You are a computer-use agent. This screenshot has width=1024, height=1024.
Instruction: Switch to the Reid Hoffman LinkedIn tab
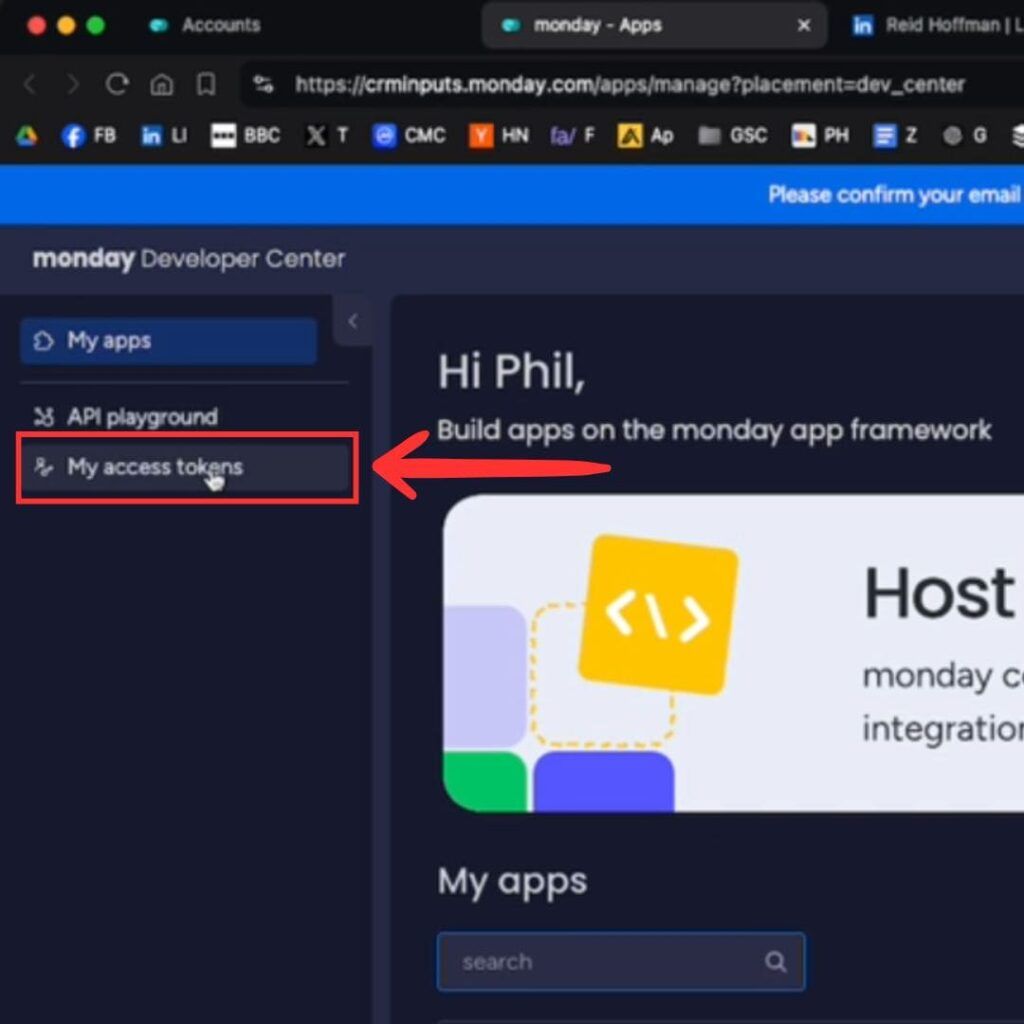pos(936,25)
